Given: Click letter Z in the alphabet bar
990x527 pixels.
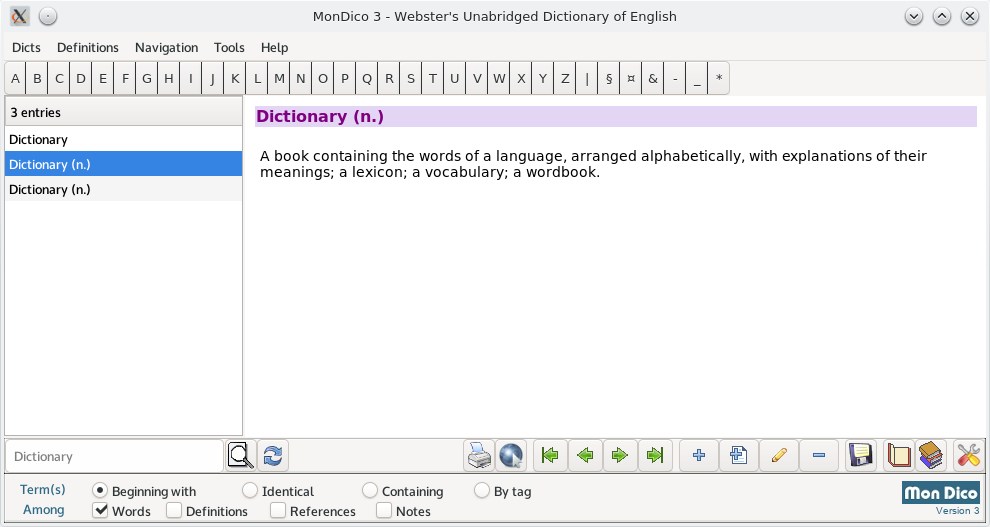Looking at the screenshot, I should point(565,78).
